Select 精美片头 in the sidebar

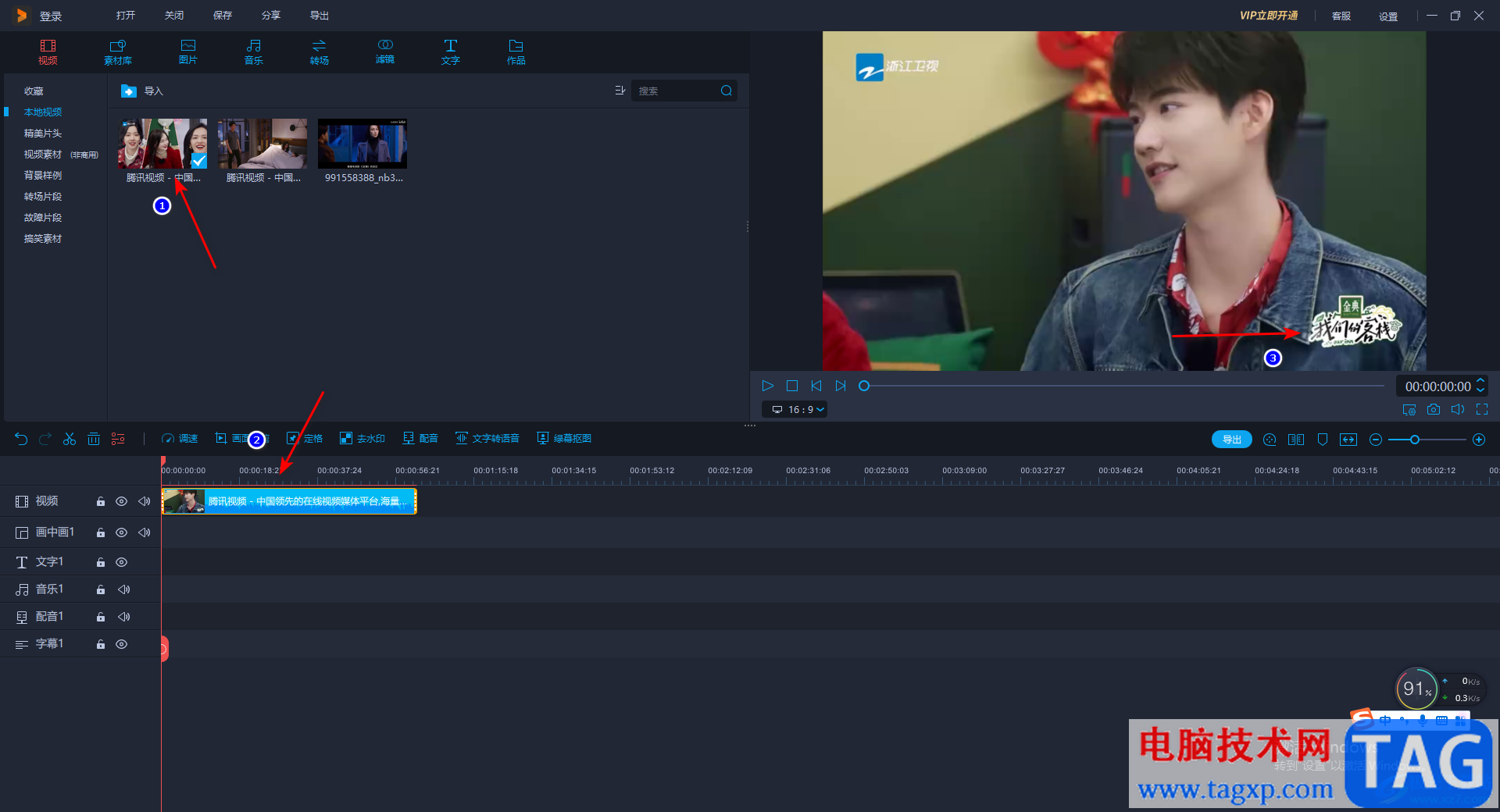[x=43, y=134]
